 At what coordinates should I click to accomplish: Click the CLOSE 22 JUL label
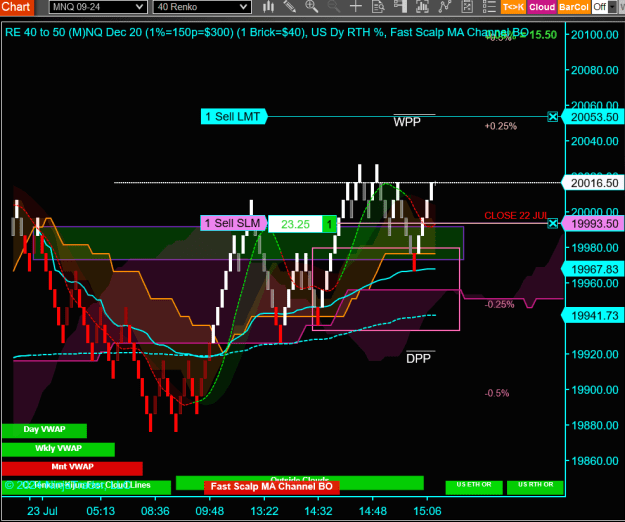516,216
